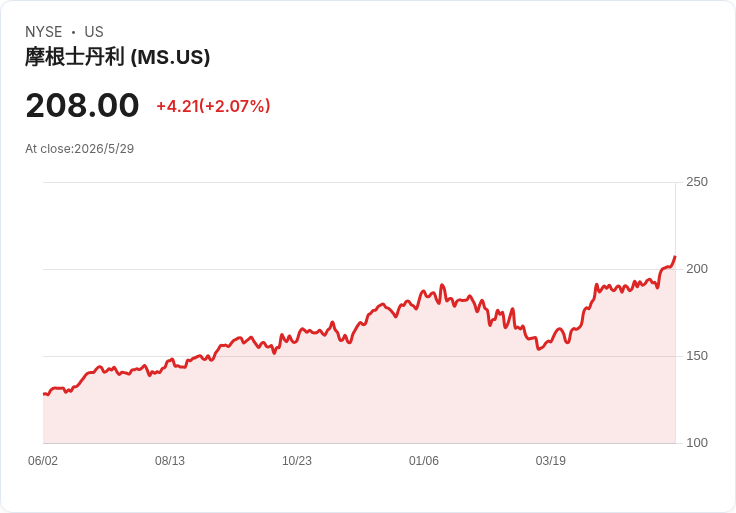Click the 150 price axis label

tap(697, 356)
